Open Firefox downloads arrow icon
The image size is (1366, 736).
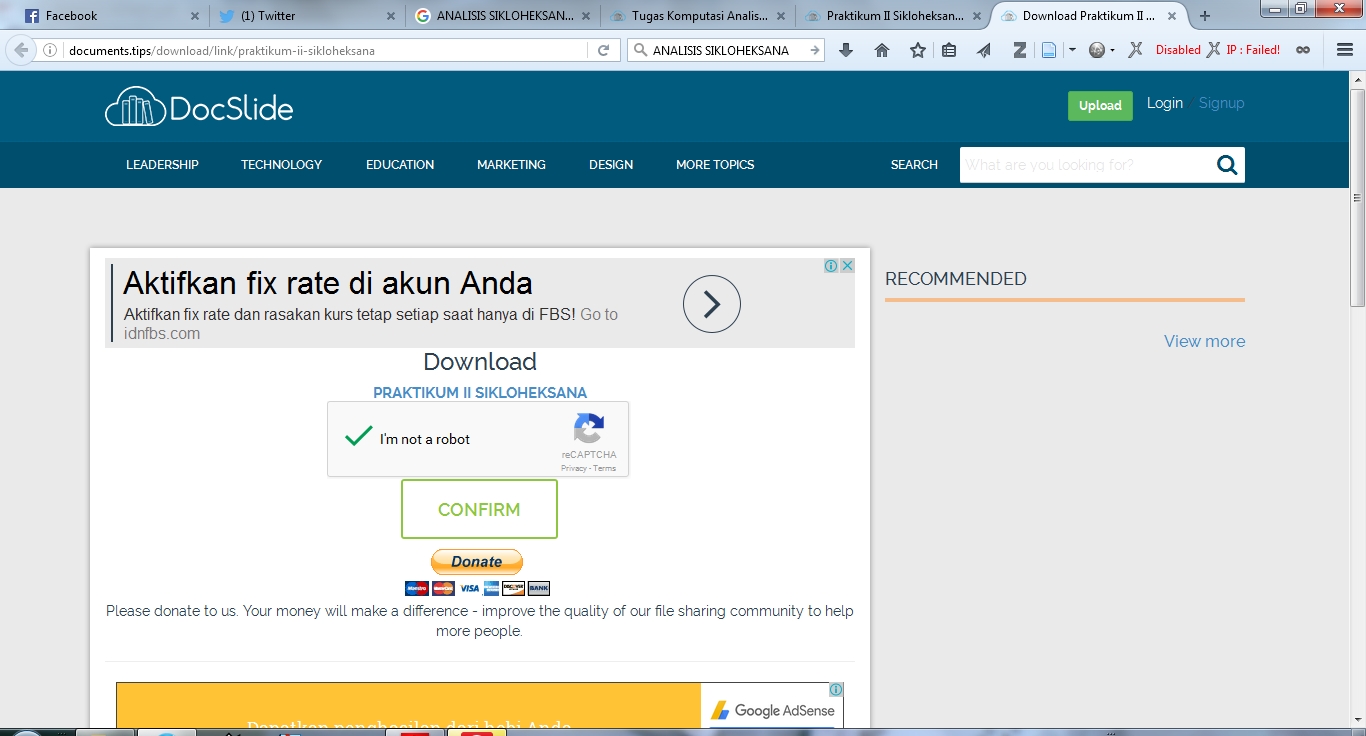coord(846,50)
